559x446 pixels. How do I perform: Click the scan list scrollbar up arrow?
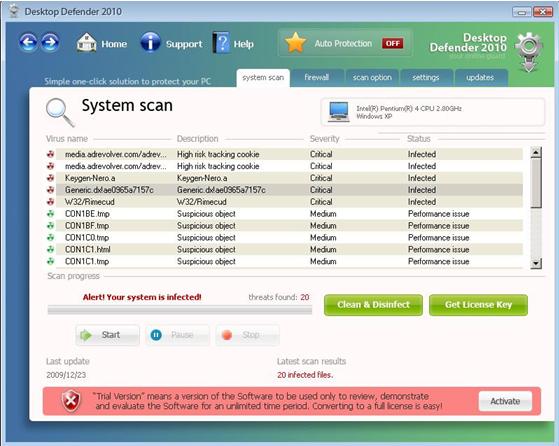[x=536, y=153]
